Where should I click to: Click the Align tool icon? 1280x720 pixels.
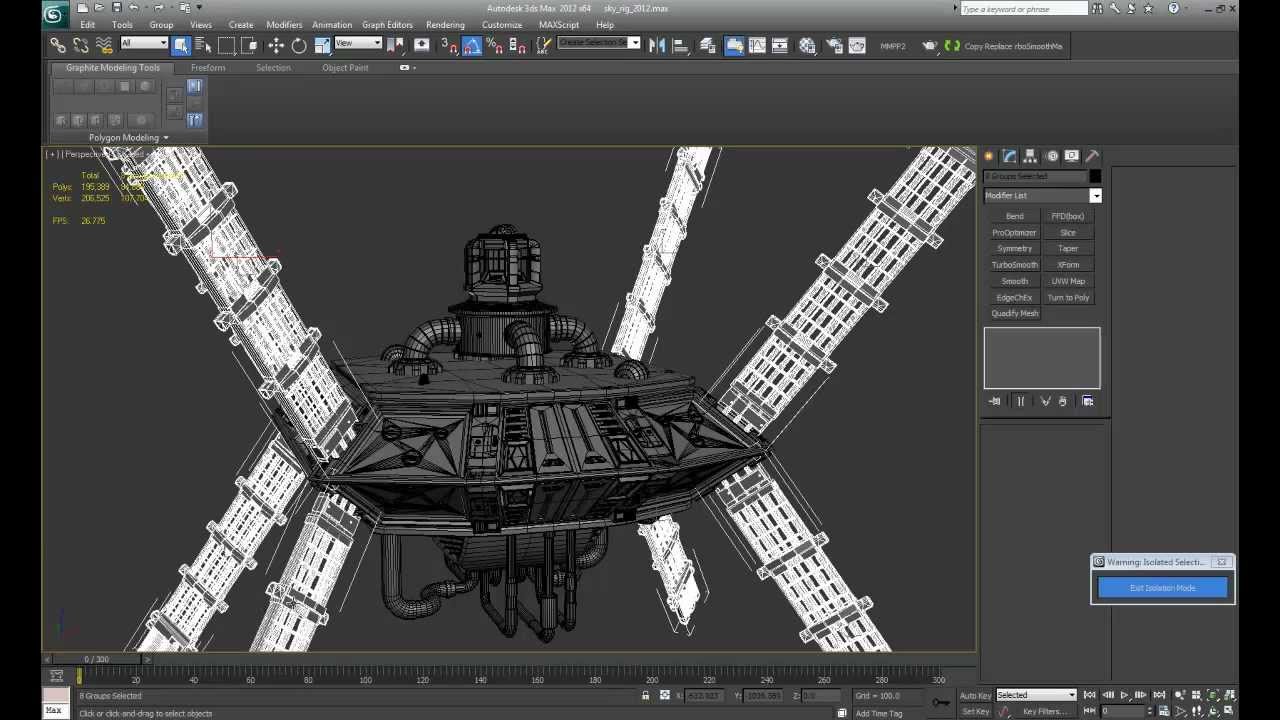click(x=680, y=45)
